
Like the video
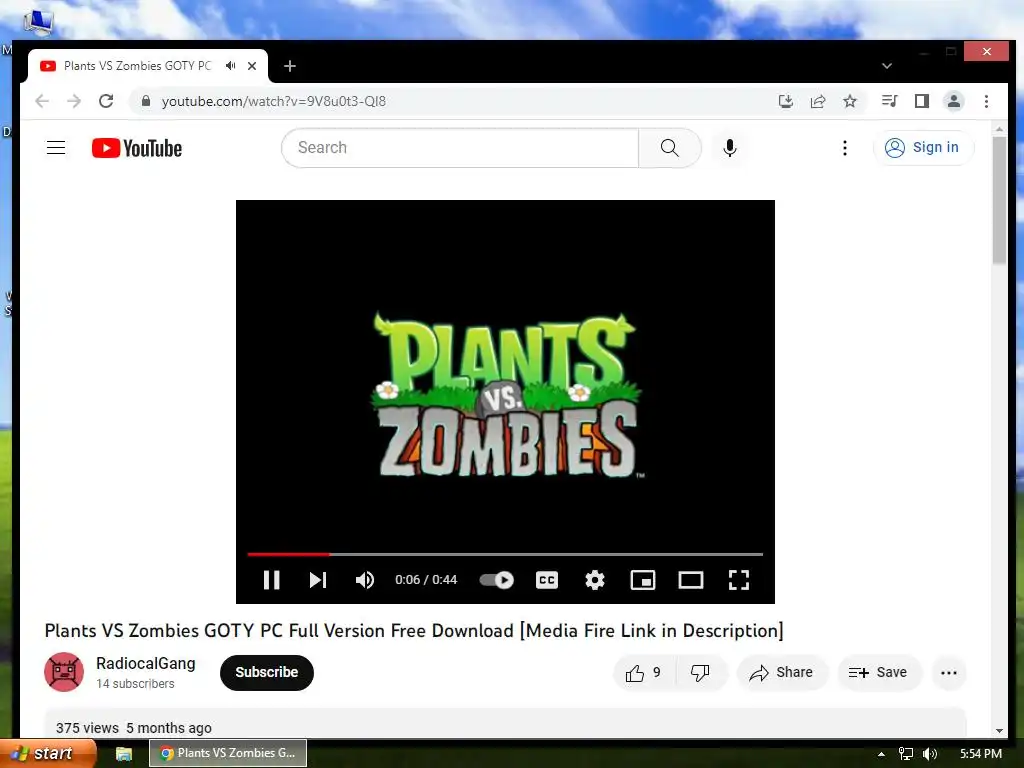click(x=643, y=673)
